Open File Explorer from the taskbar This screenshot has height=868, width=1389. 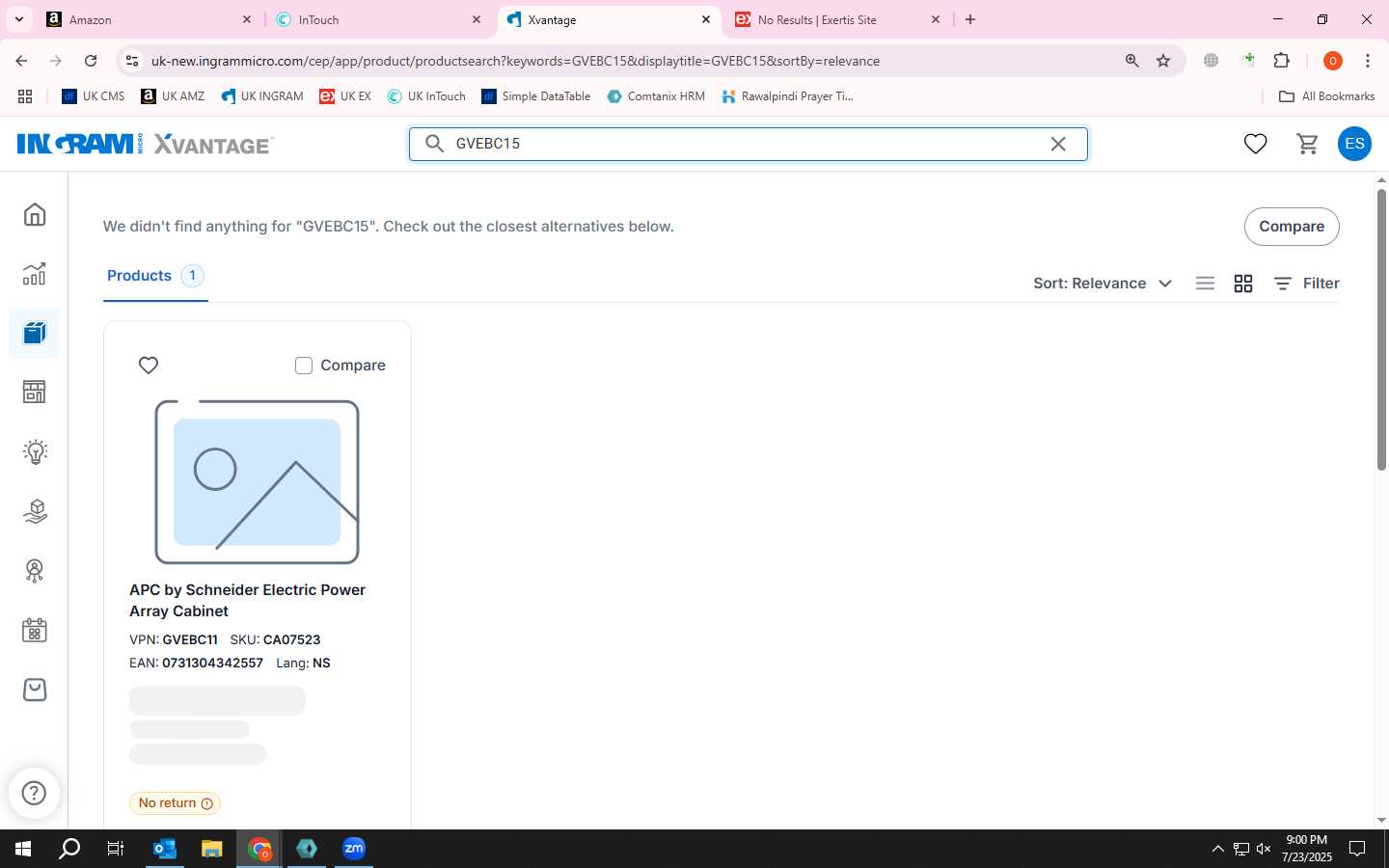[212, 849]
